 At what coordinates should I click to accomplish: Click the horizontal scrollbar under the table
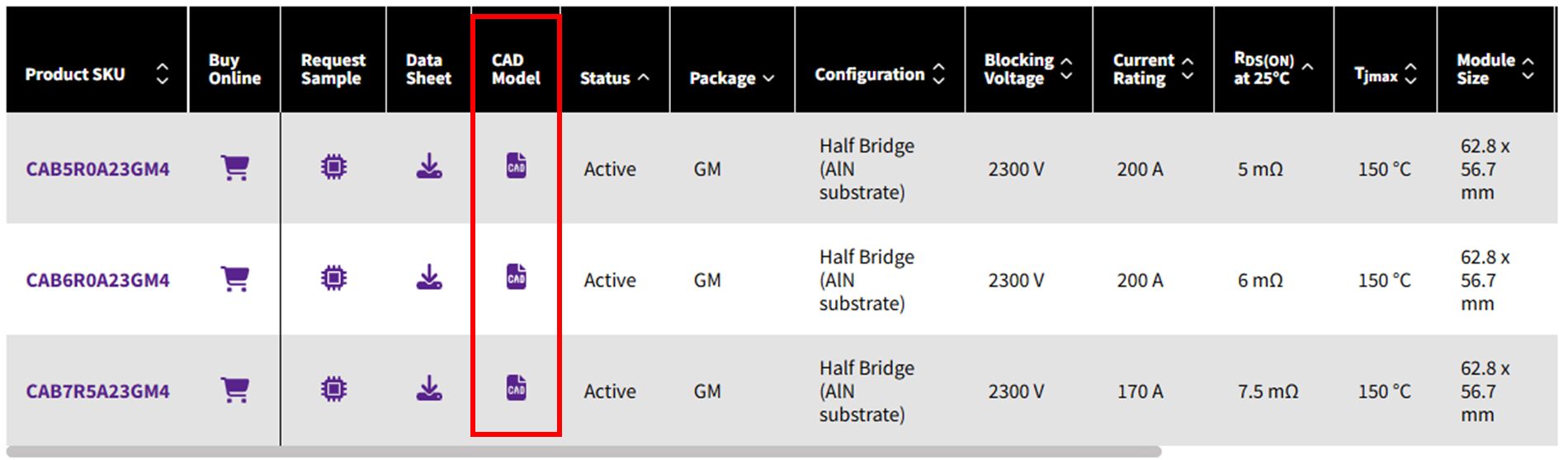coord(584,452)
